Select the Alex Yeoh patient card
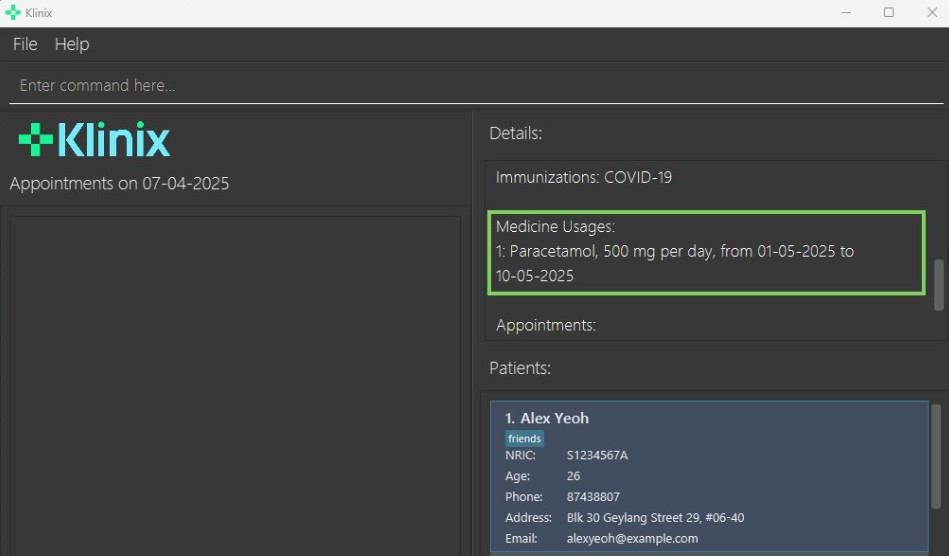 coord(708,475)
